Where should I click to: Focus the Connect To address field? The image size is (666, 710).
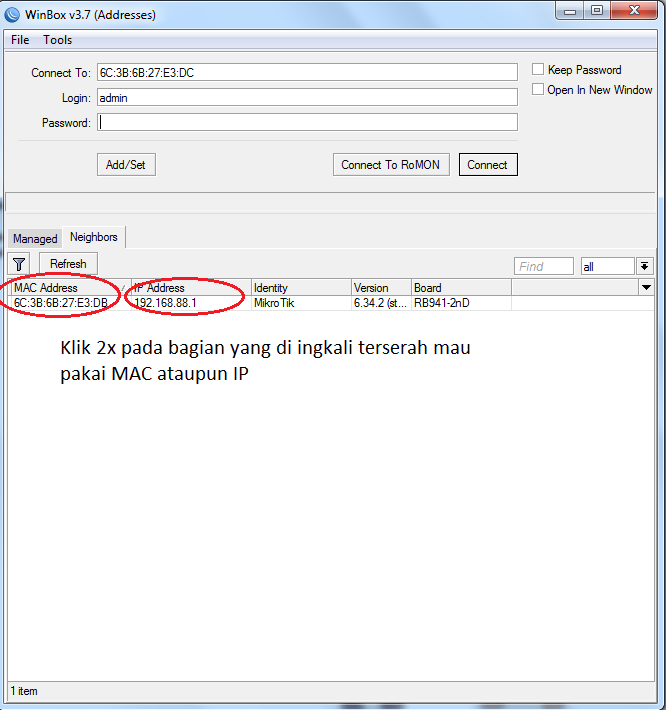click(x=307, y=72)
